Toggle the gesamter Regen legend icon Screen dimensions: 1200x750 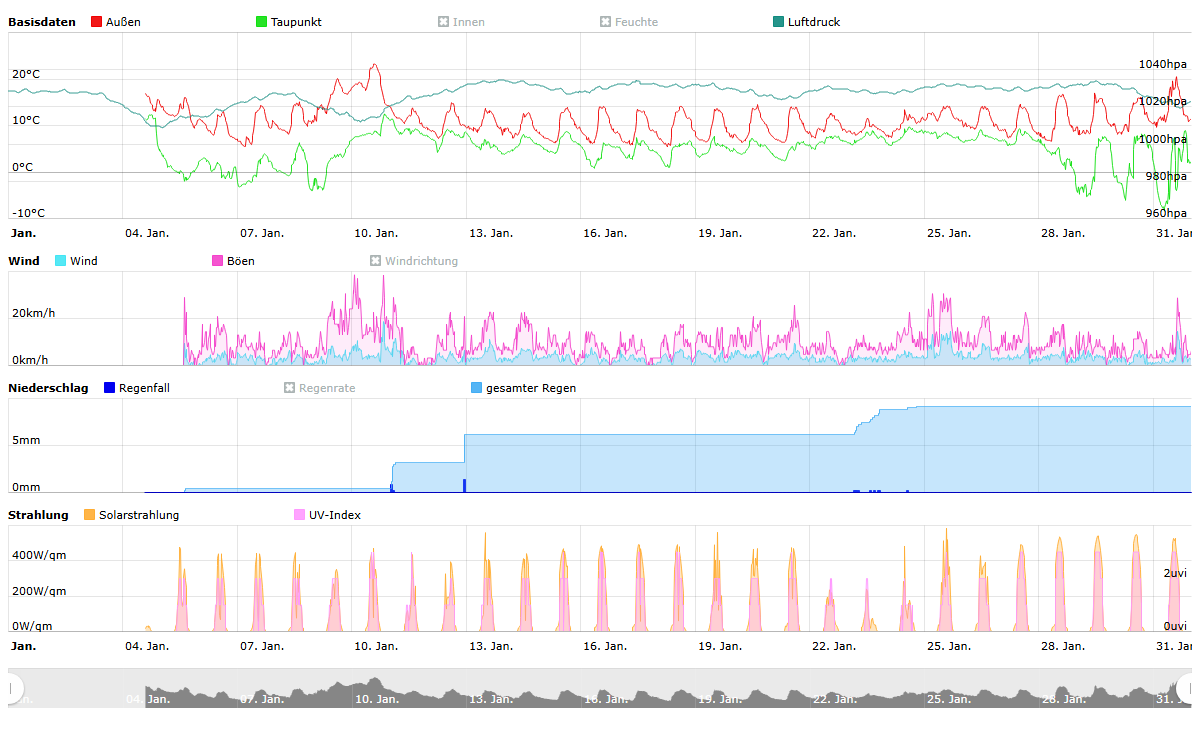point(476,388)
